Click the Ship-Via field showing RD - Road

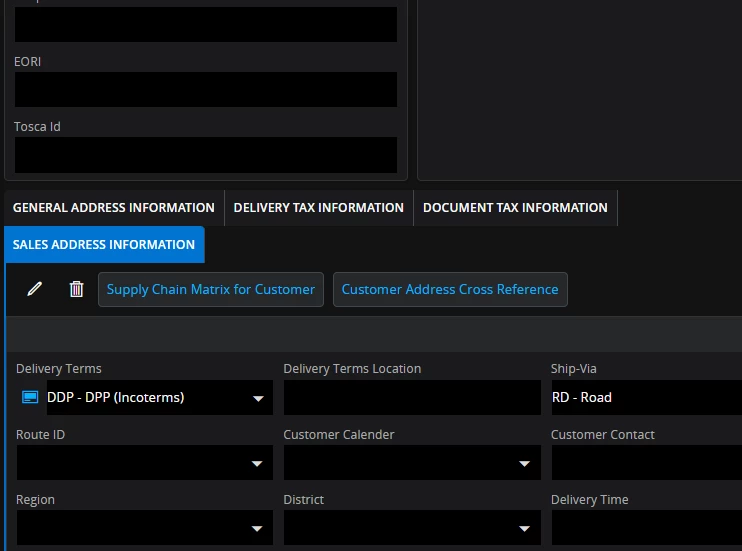[646, 397]
